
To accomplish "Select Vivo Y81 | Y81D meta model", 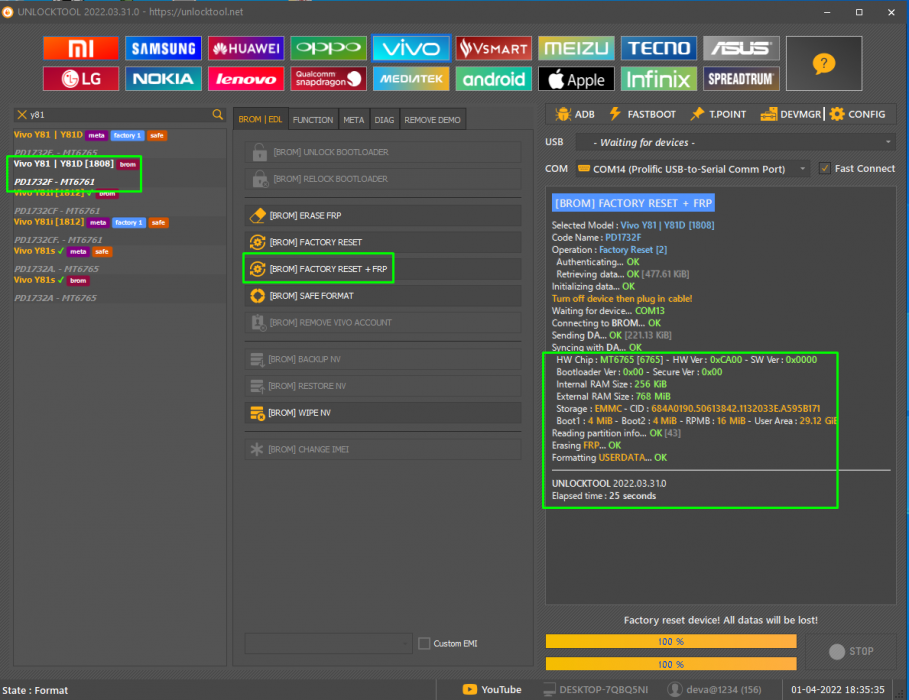I will point(119,142).
